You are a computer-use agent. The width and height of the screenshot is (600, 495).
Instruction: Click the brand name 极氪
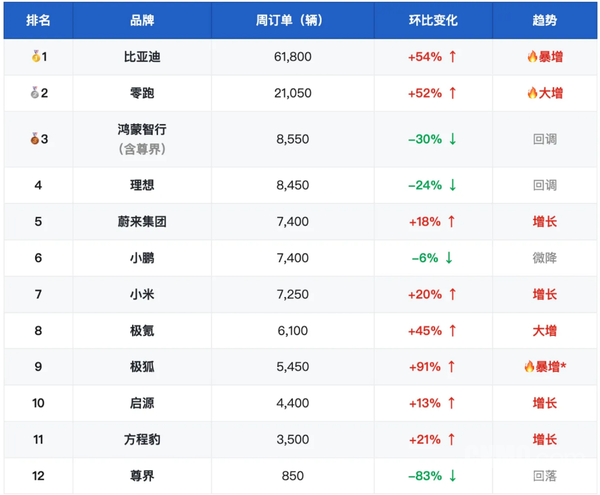coord(142,331)
